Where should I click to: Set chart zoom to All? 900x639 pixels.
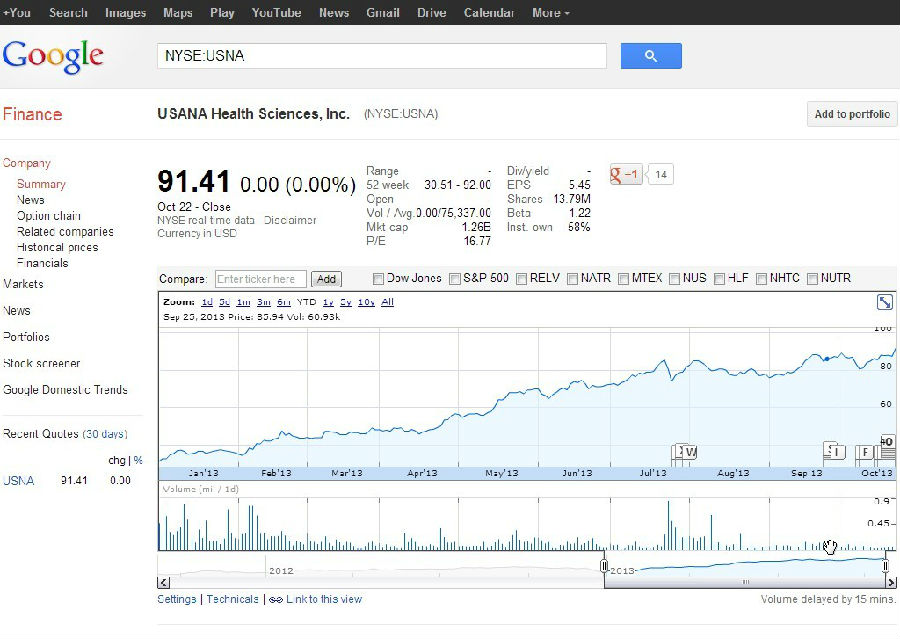point(387,302)
